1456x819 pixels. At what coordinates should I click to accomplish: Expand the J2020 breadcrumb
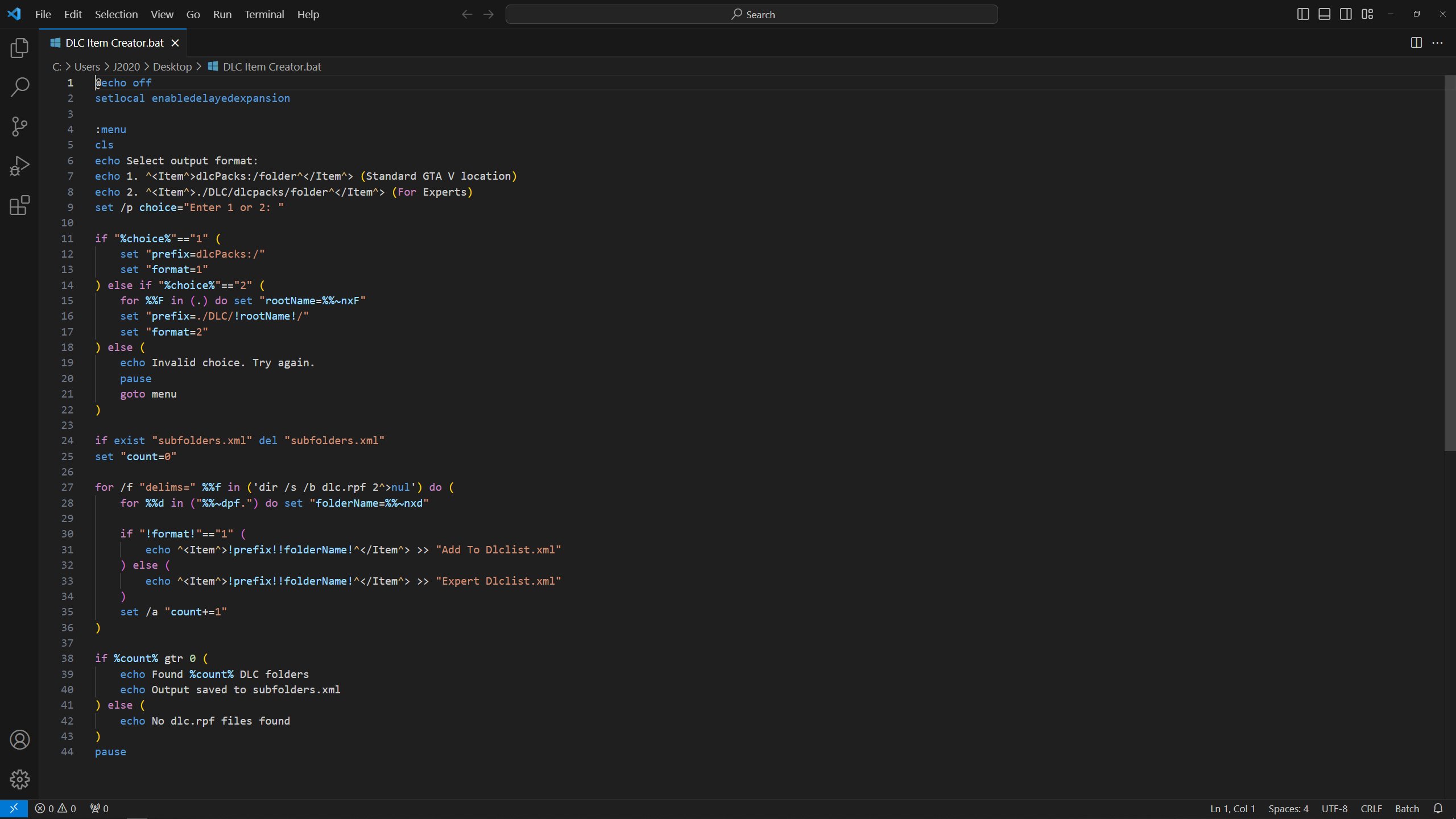coord(126,67)
